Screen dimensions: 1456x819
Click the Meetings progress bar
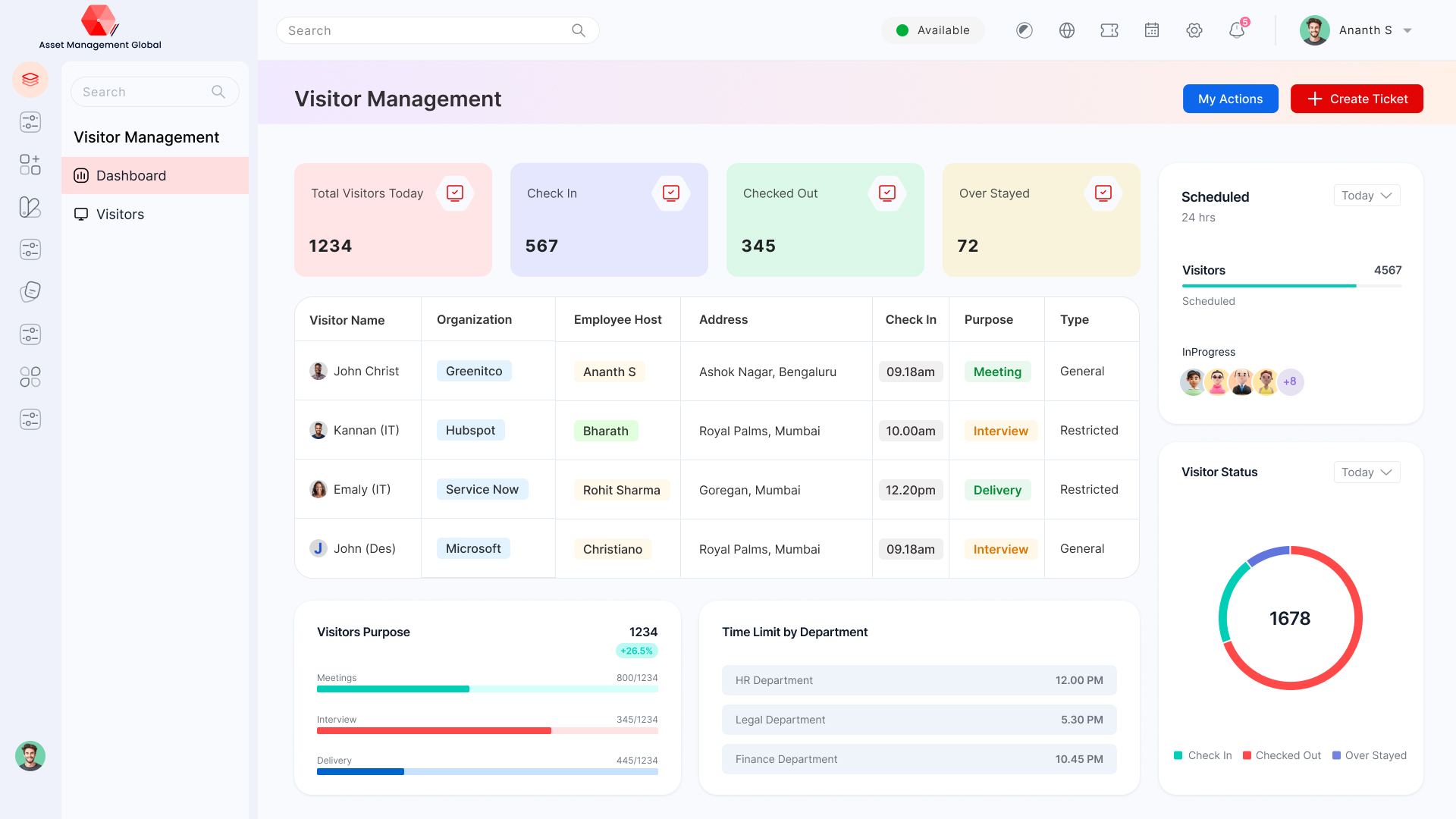pos(487,689)
